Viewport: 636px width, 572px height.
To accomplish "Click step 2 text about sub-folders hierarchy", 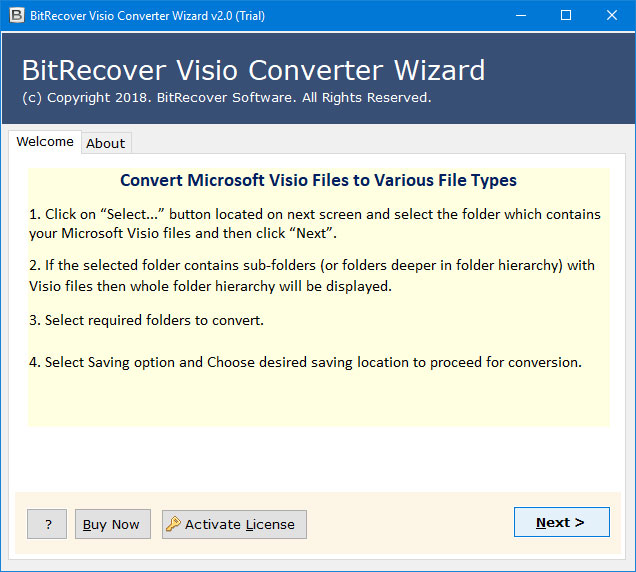I will click(x=312, y=276).
